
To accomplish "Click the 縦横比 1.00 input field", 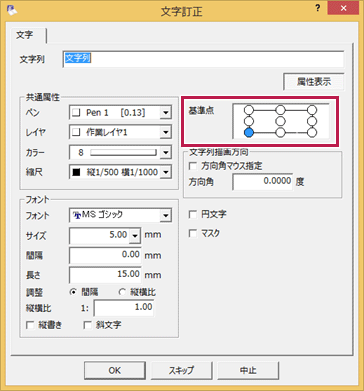I will [x=124, y=308].
